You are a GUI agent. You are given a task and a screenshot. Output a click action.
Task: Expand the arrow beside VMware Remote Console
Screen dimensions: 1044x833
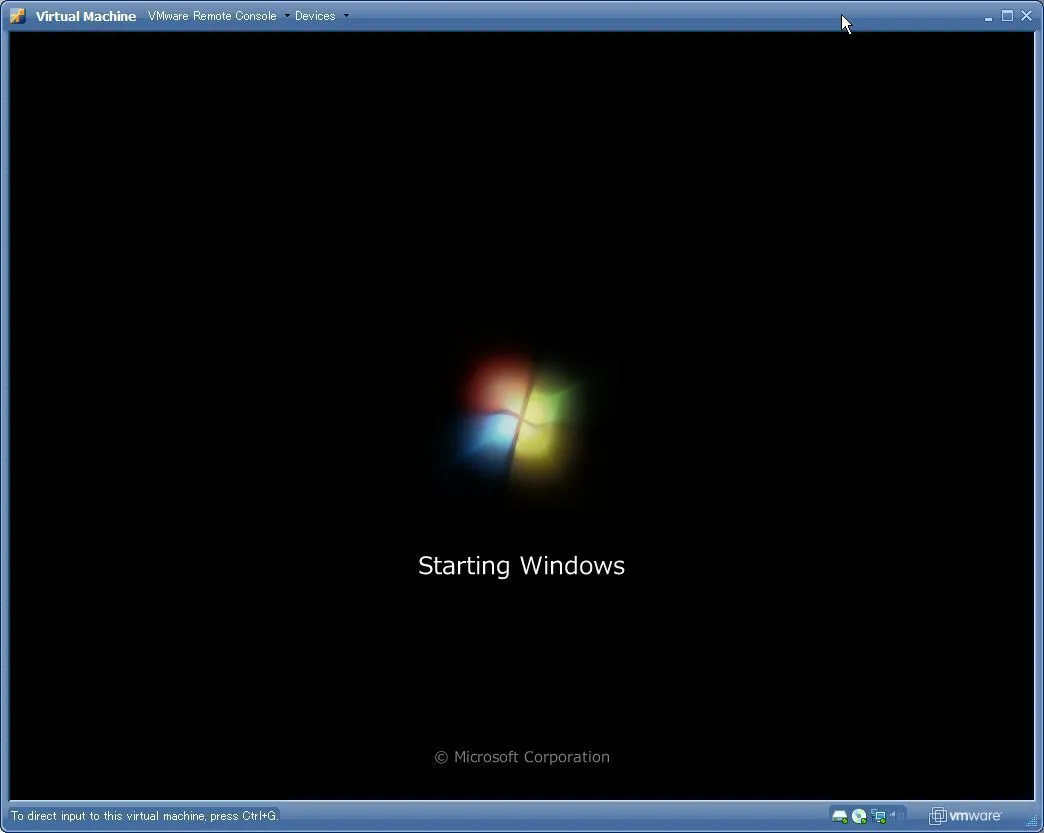tap(287, 16)
